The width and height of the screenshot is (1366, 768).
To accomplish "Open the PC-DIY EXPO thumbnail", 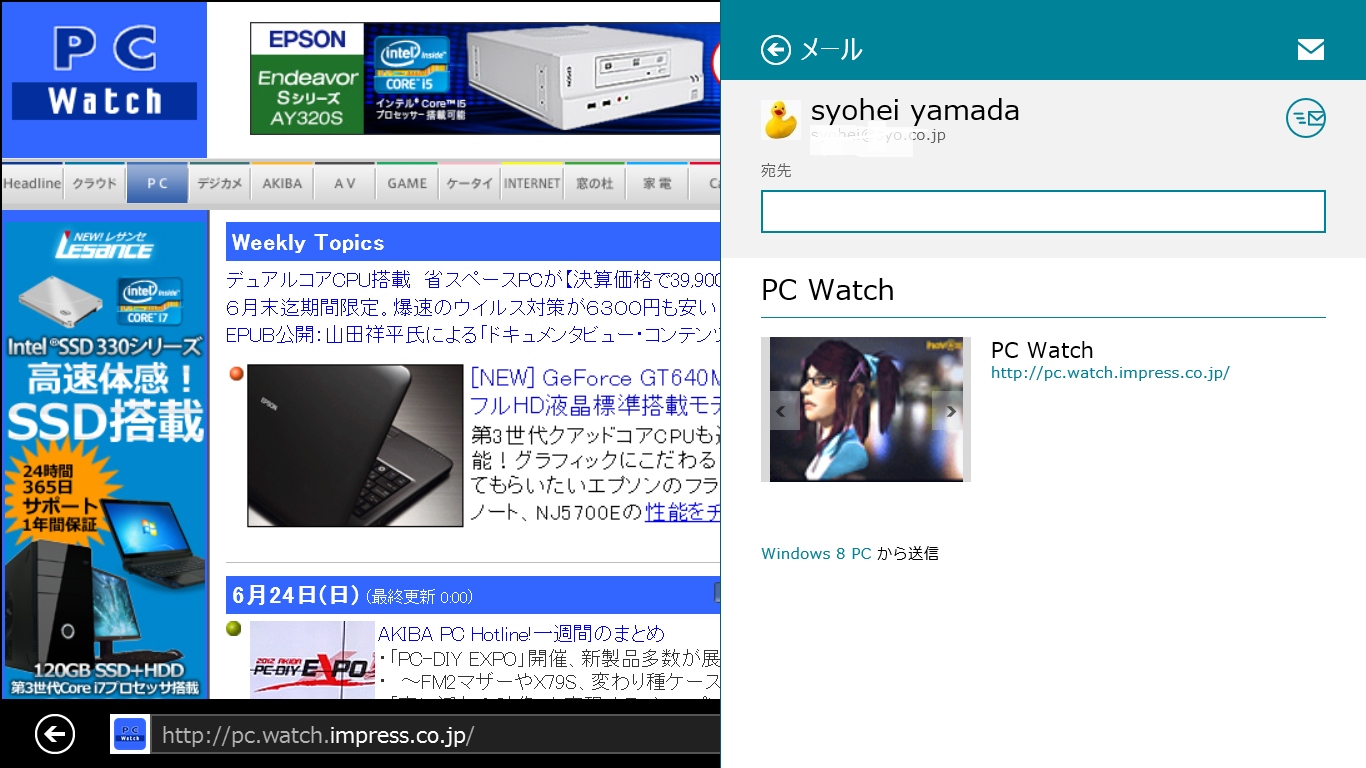I will [313, 660].
